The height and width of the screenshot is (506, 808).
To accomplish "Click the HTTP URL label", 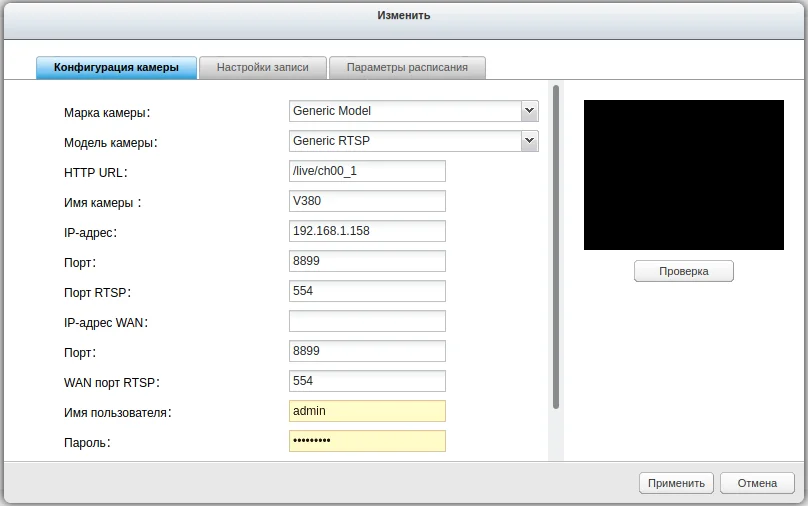I will point(95,173).
